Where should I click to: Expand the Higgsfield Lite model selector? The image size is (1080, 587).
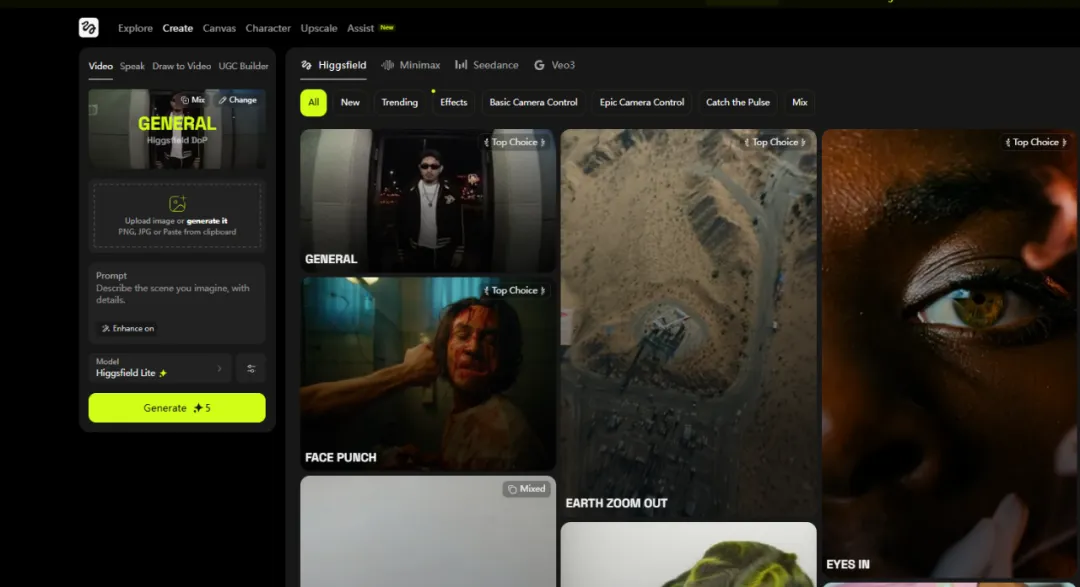tap(160, 368)
